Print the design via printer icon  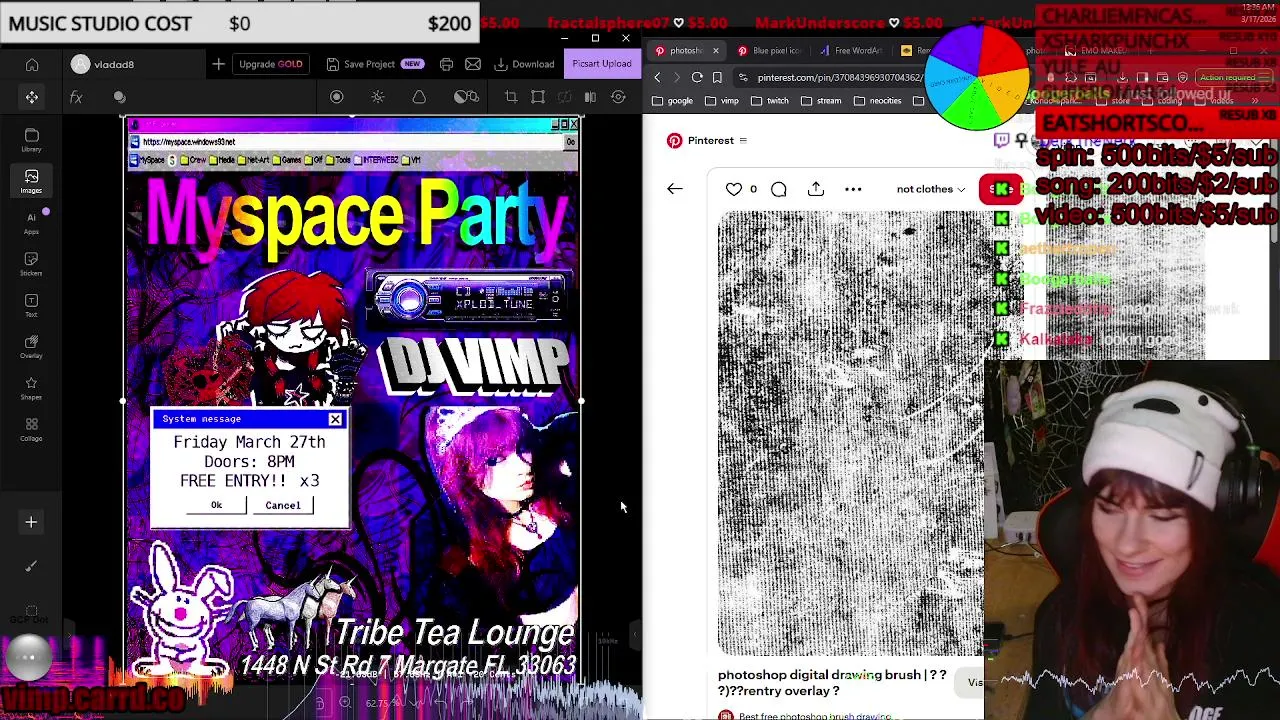point(446,65)
